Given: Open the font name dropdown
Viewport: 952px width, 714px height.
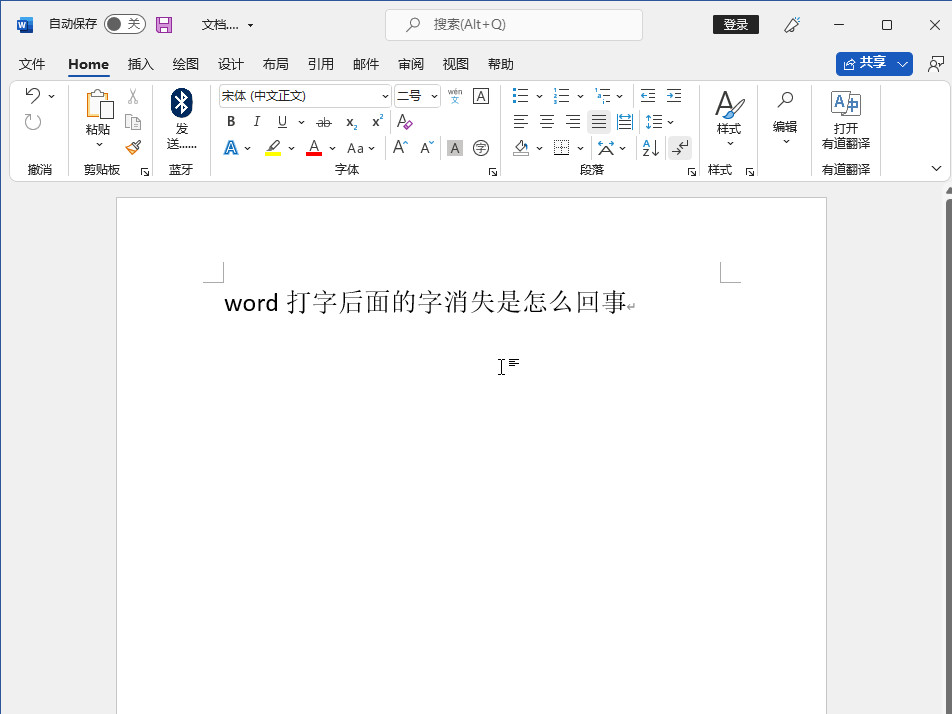Looking at the screenshot, I should pos(385,96).
